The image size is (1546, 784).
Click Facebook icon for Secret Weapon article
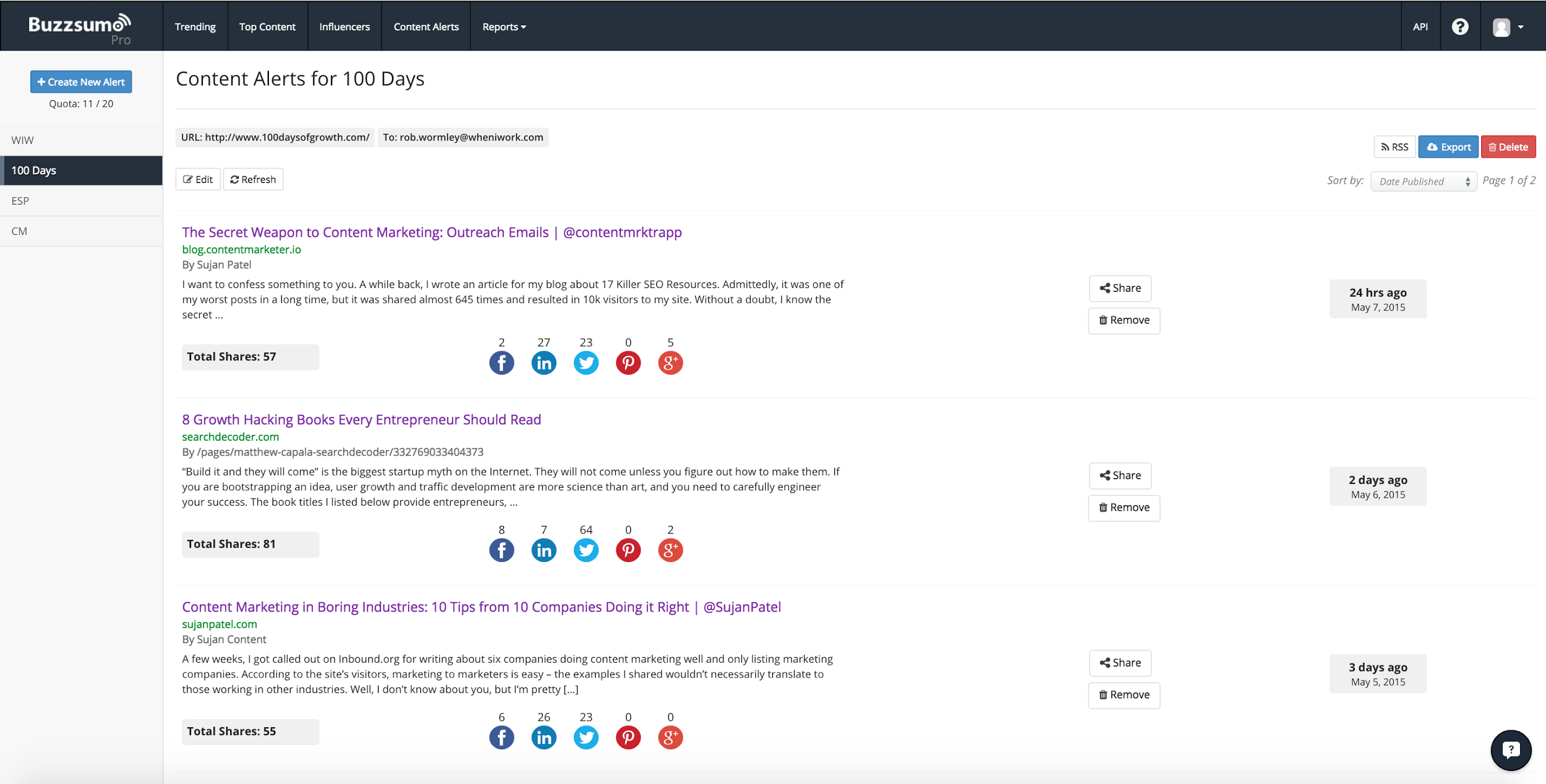502,363
